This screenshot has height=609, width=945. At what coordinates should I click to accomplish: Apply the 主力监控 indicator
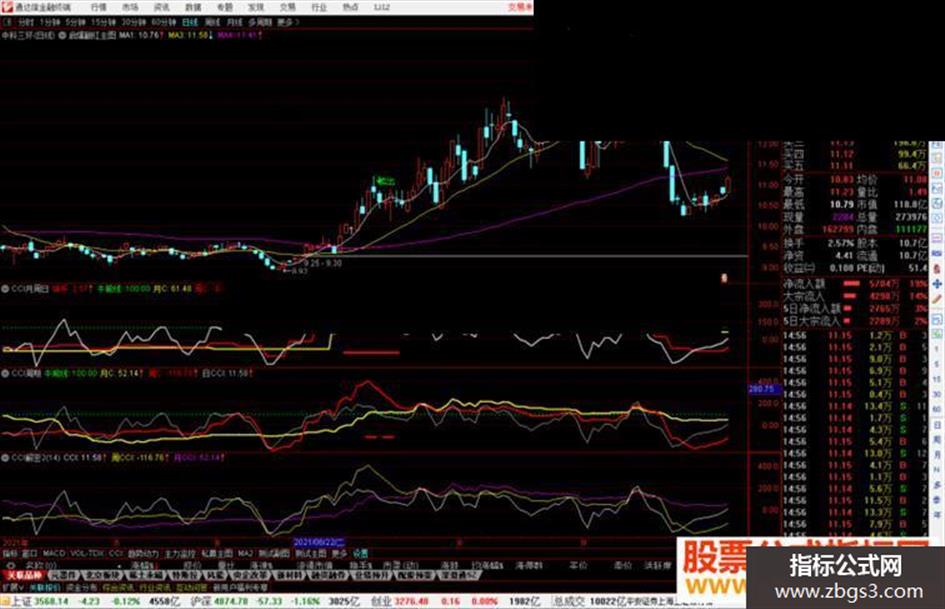pyautogui.click(x=180, y=553)
